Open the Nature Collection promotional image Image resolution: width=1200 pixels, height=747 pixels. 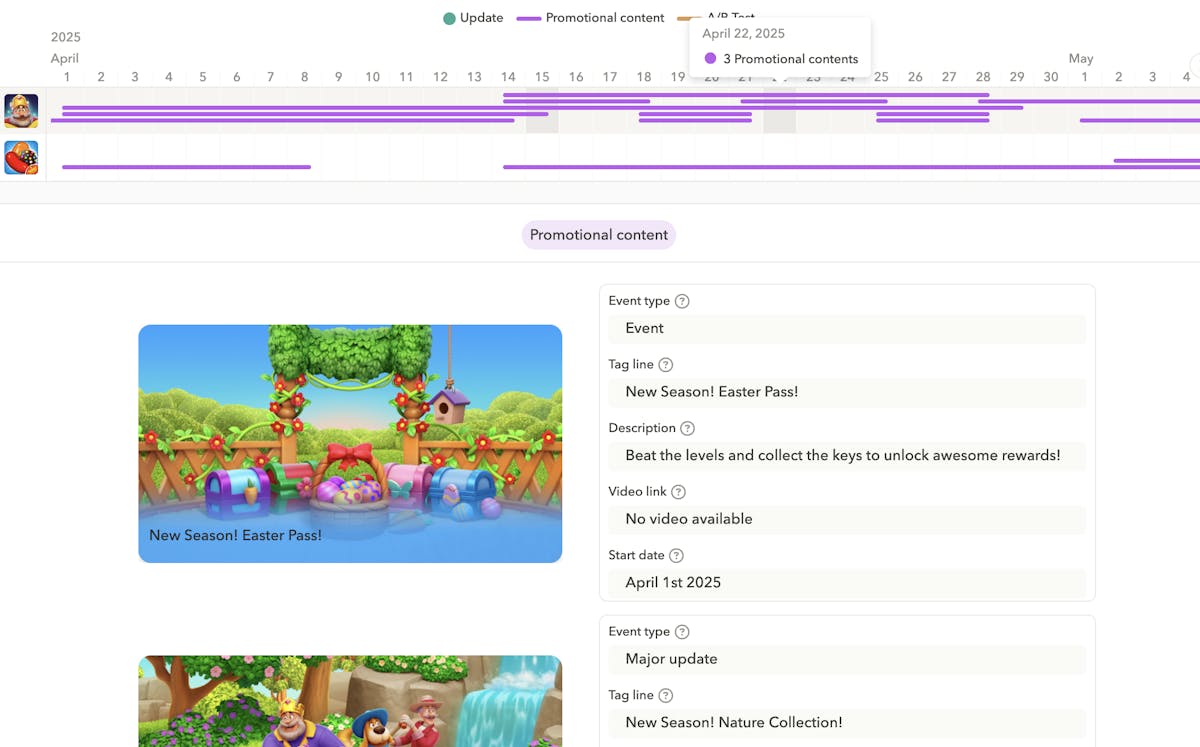pyautogui.click(x=350, y=701)
